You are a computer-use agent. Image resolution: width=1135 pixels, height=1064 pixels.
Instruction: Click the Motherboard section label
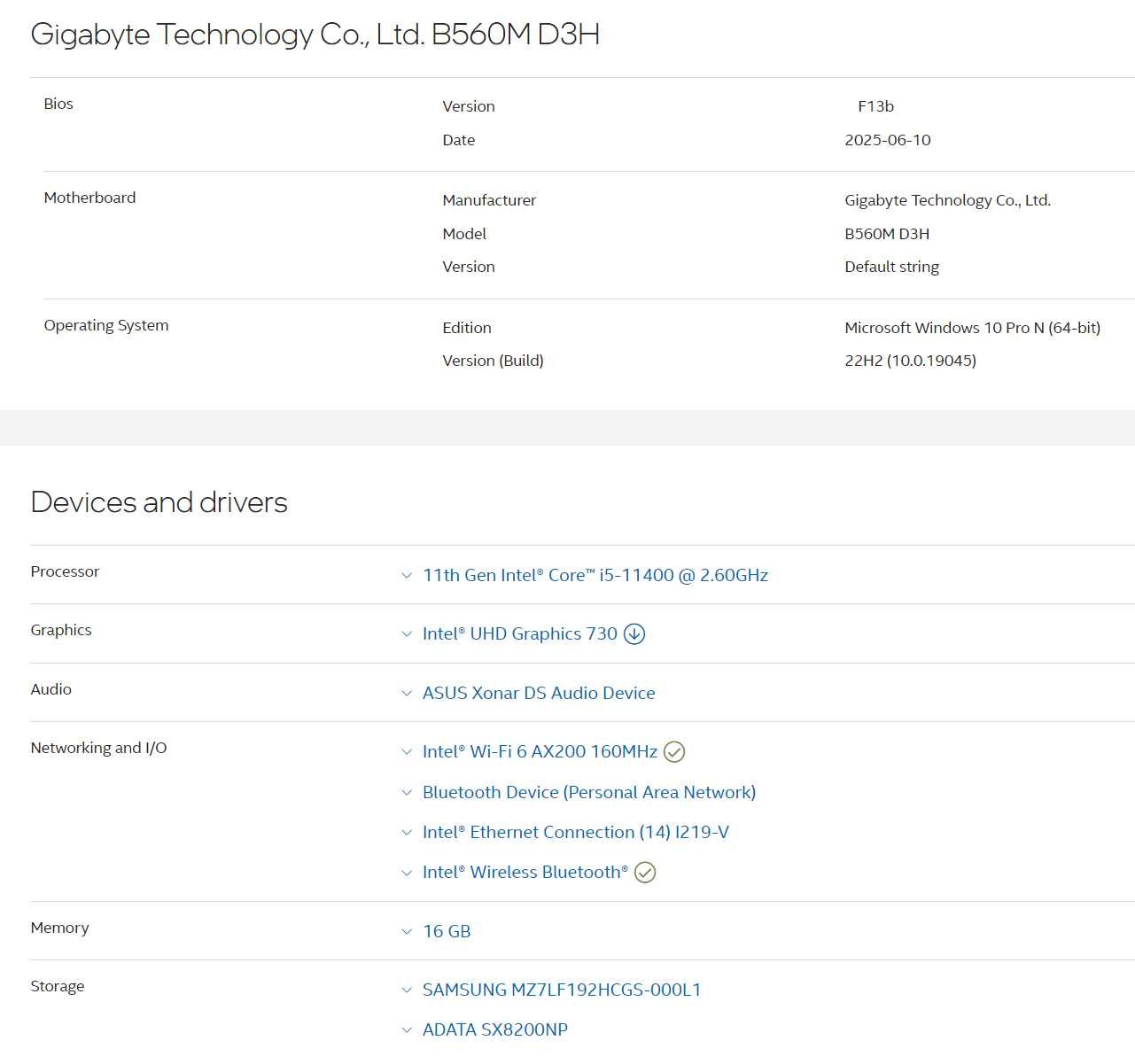(x=89, y=198)
